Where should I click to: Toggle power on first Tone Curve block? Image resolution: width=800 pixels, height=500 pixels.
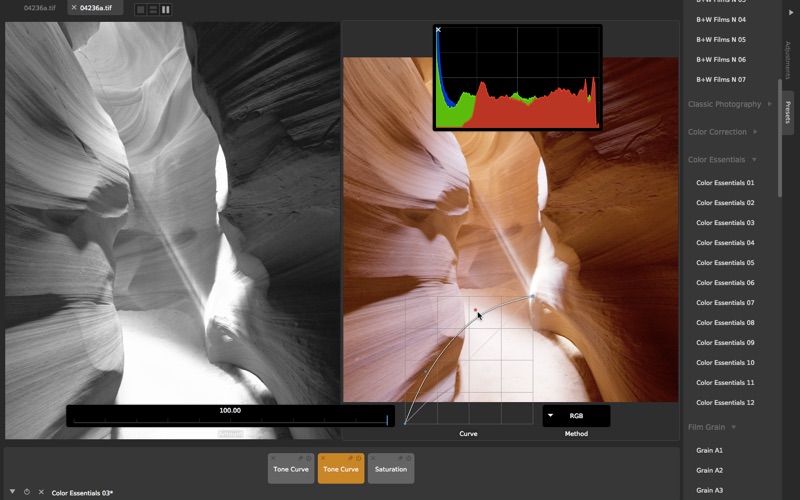point(309,458)
